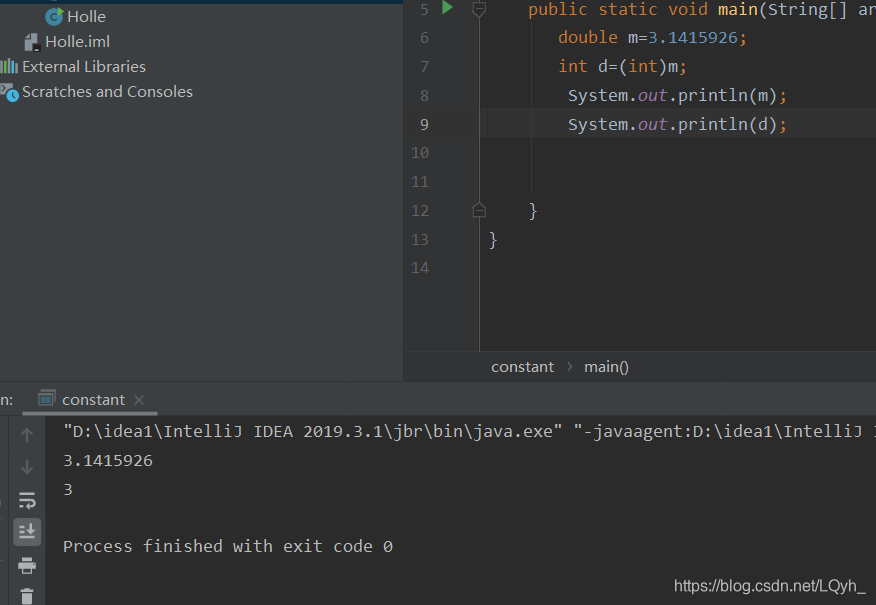The width and height of the screenshot is (876, 605).
Task: Collapse main method fold marker at line 5
Action: click(479, 8)
